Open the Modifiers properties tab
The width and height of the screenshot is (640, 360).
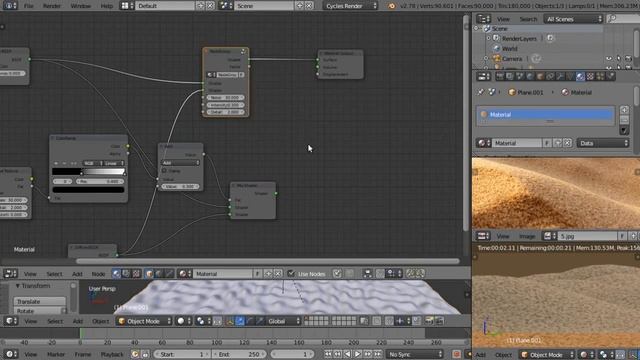pos(560,76)
